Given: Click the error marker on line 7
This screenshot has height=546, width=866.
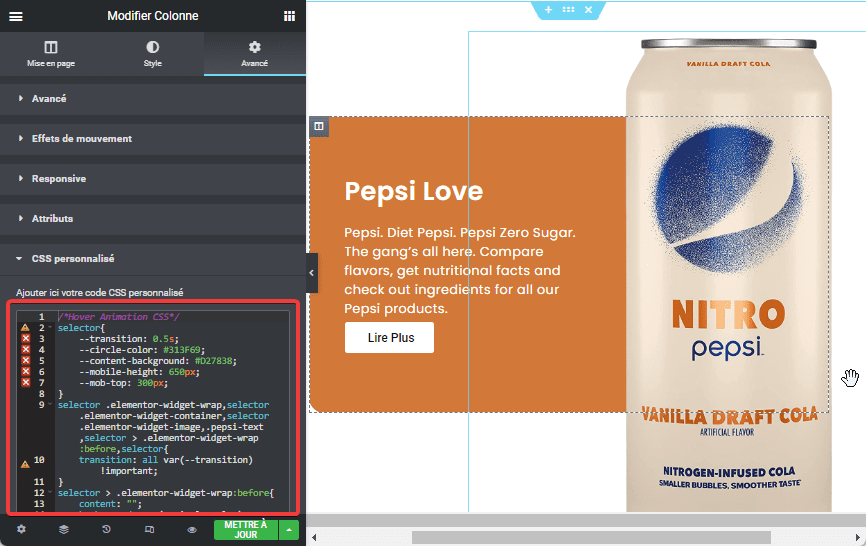Looking at the screenshot, I should pos(25,383).
